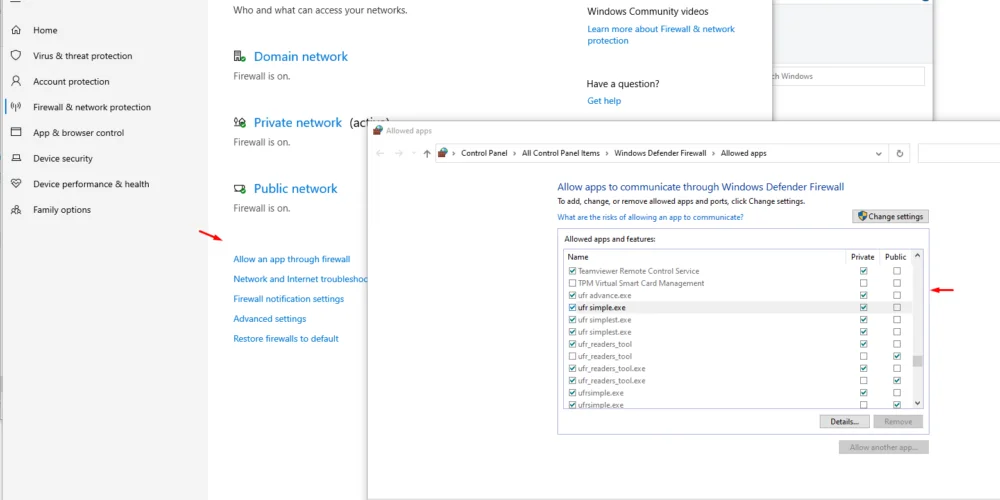The height and width of the screenshot is (500, 1000).
Task: Toggle the TPM Virtual Smart Card Management checkbox
Action: tap(572, 283)
